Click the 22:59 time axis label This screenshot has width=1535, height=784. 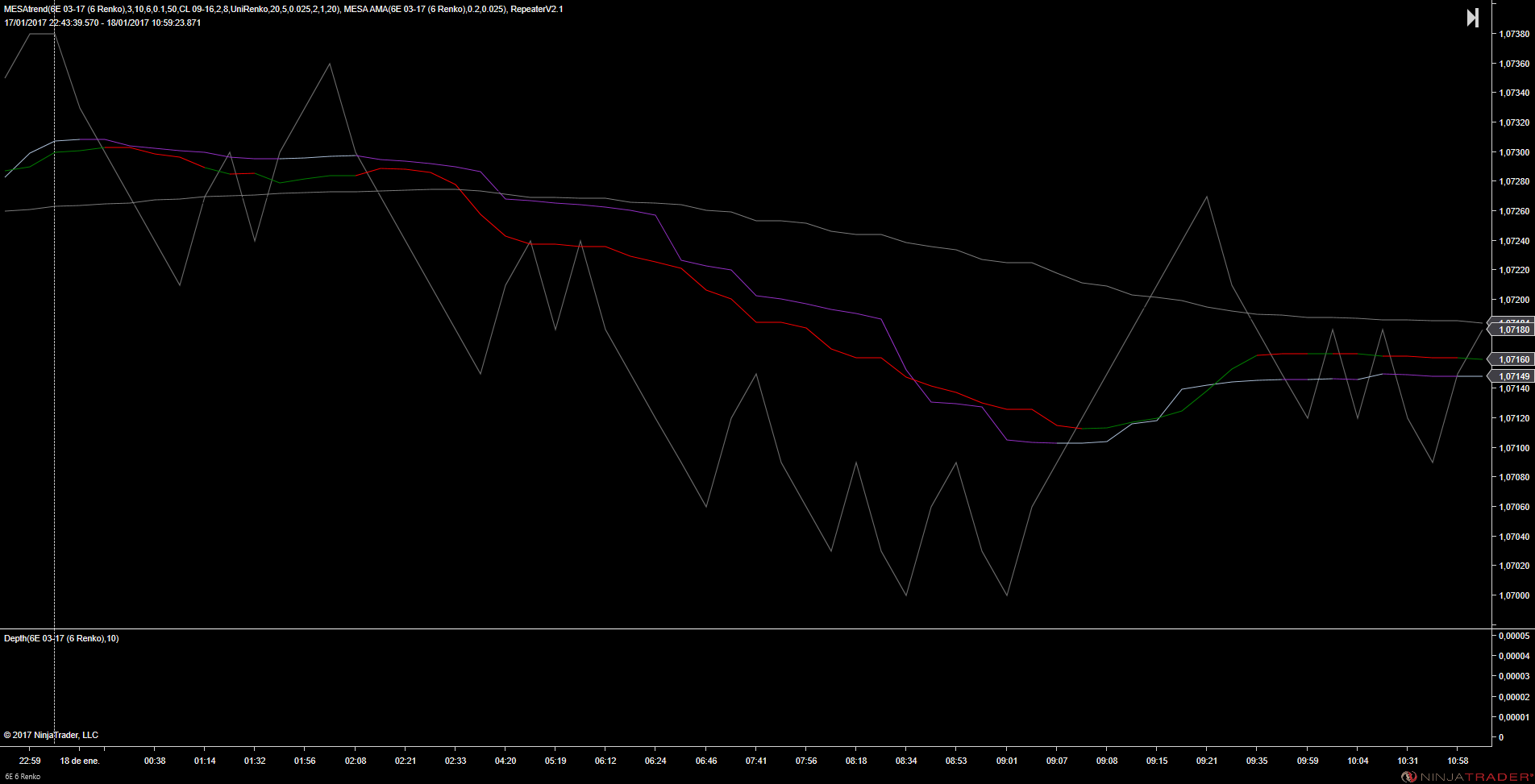[x=30, y=761]
